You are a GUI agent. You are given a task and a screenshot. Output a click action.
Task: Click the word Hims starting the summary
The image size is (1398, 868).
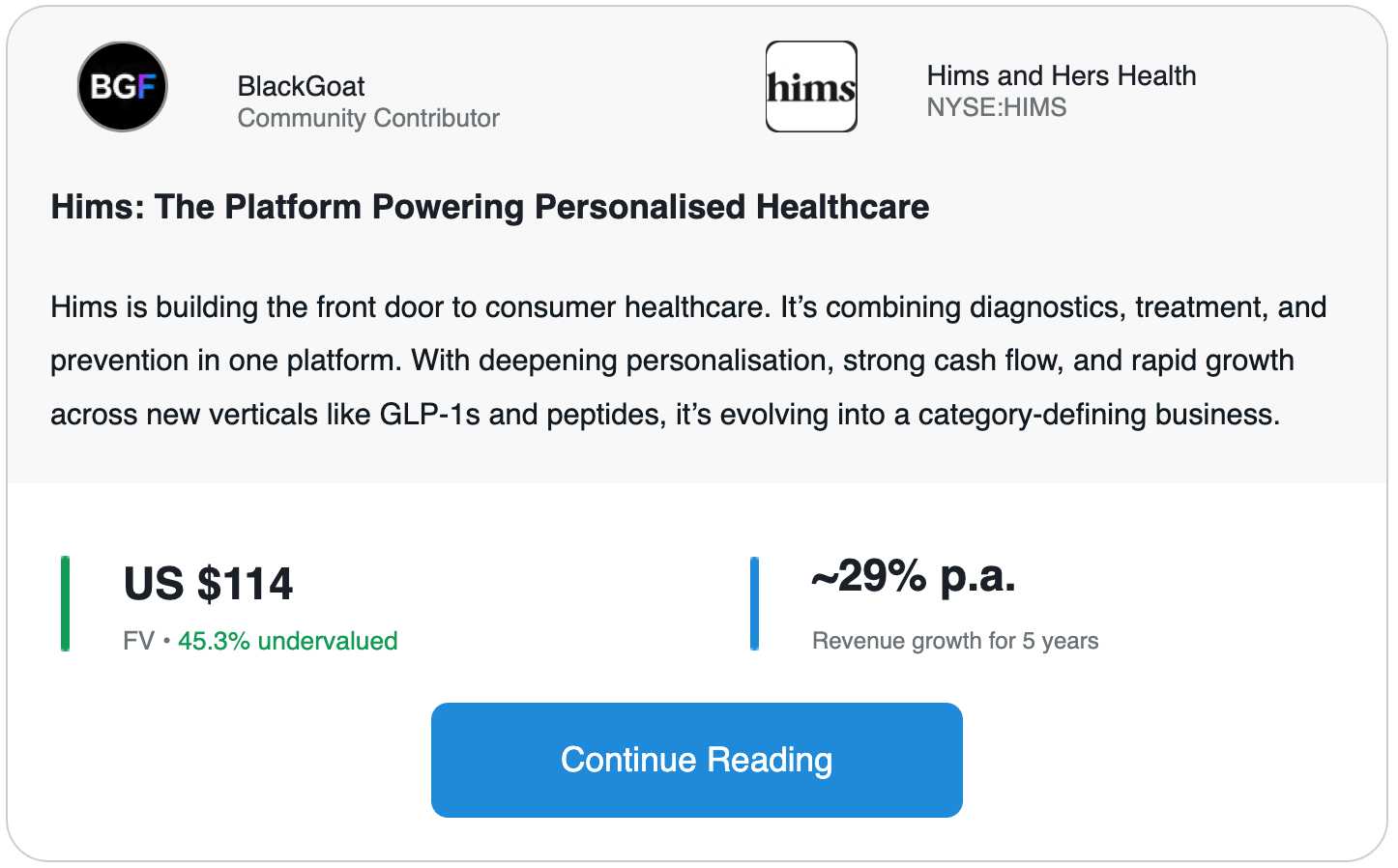tap(84, 307)
